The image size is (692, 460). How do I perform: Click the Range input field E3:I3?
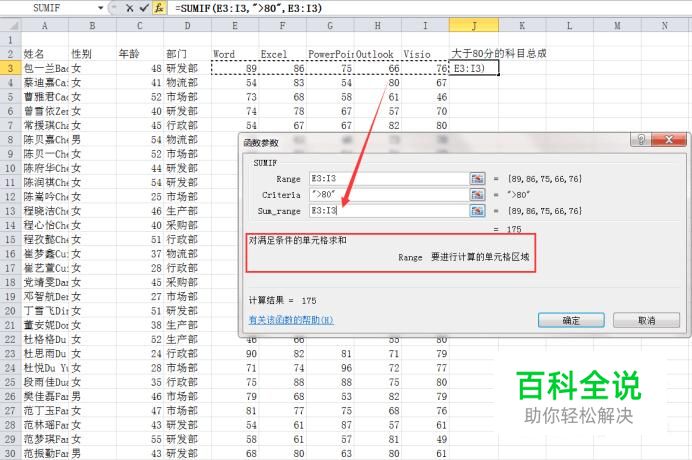389,178
